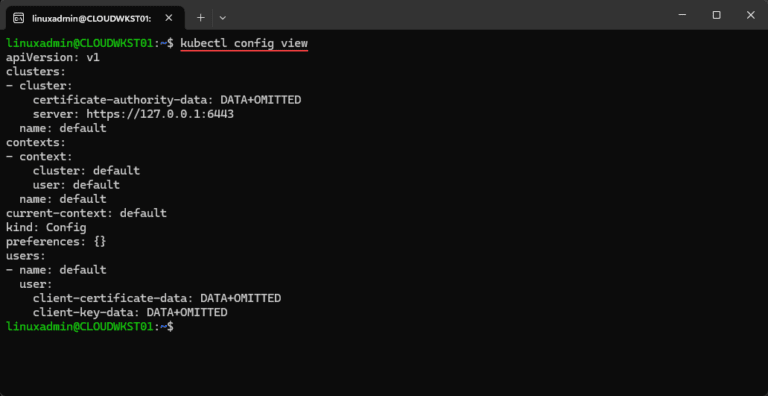Image resolution: width=768 pixels, height=396 pixels.
Task: Expand the new tab profile dropdown
Action: click(222, 18)
